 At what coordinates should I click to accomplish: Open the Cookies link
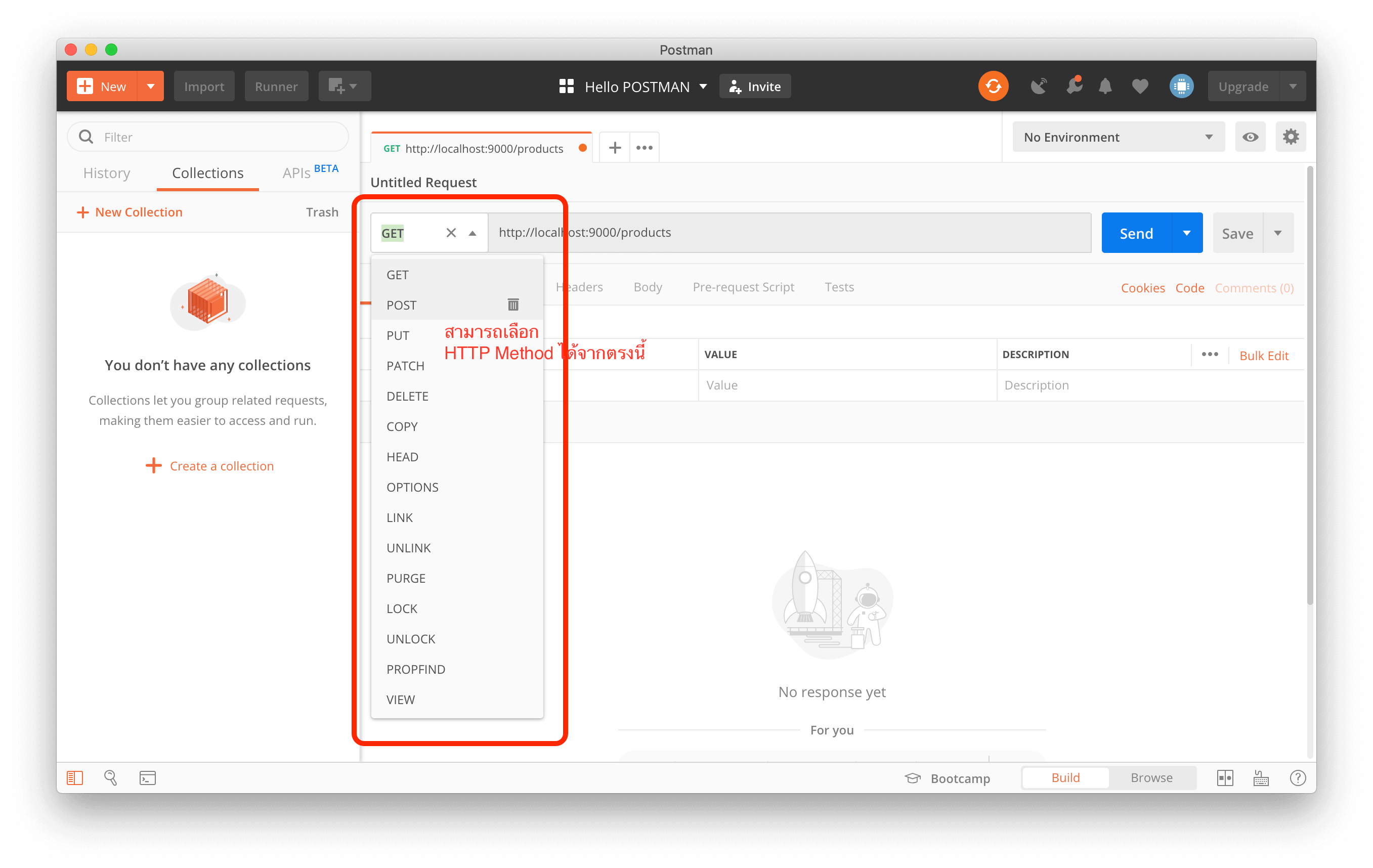[1142, 288]
